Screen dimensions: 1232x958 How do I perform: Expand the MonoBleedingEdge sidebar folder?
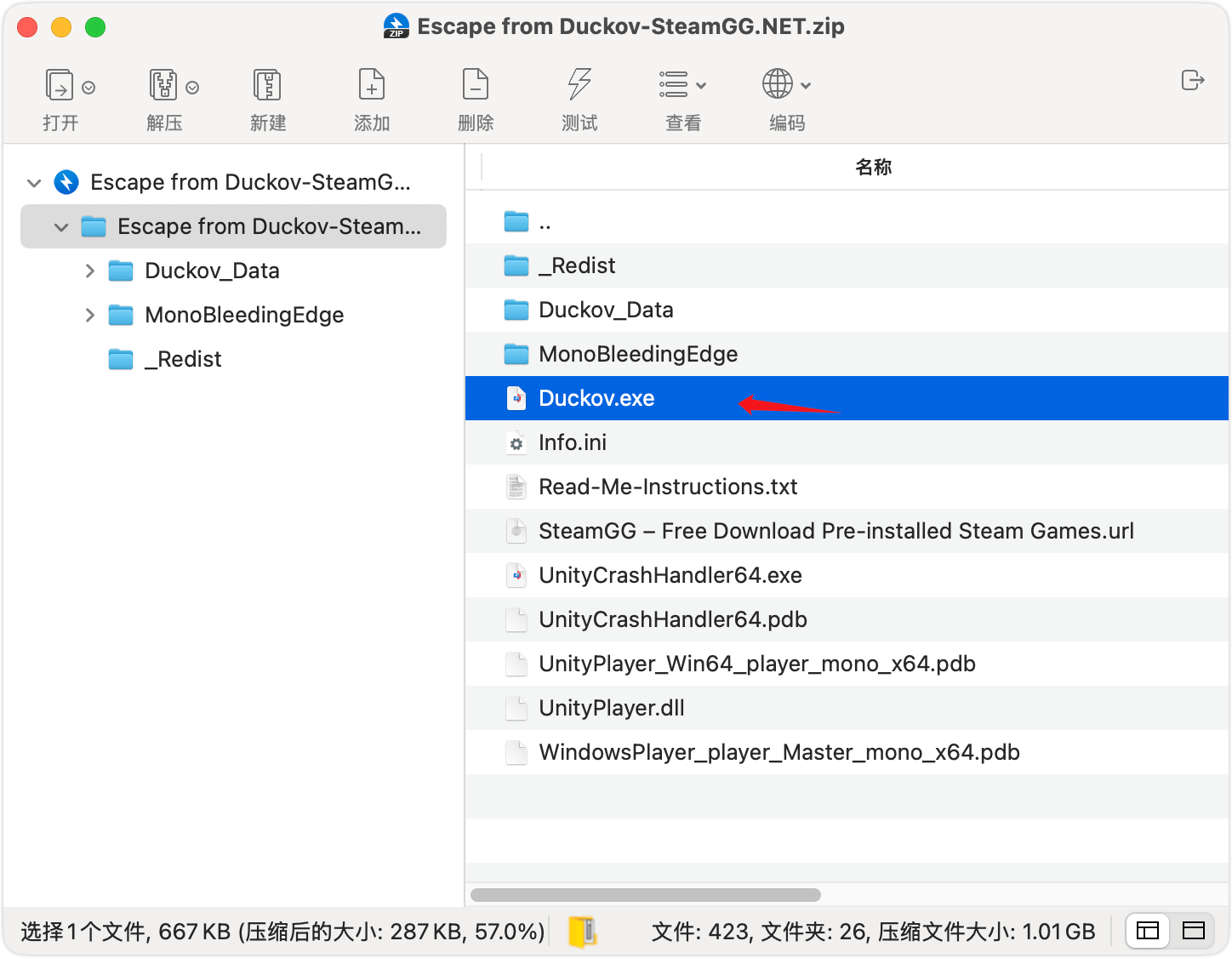(90, 315)
